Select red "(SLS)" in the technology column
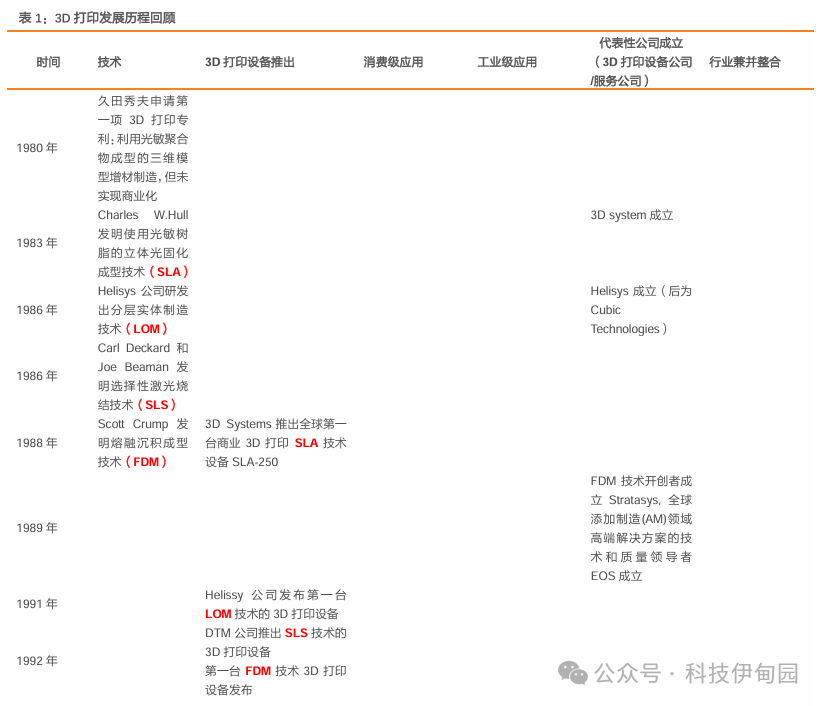 pos(157,405)
